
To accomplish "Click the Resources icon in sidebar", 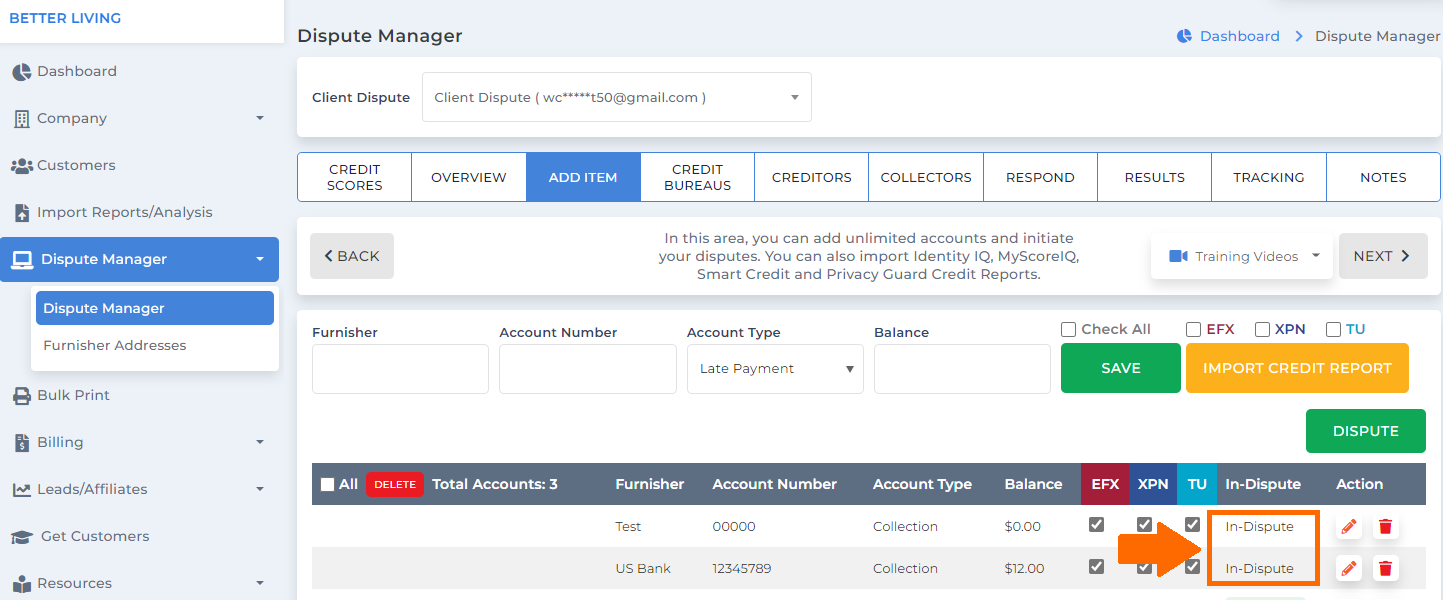I will pyautogui.click(x=21, y=584).
